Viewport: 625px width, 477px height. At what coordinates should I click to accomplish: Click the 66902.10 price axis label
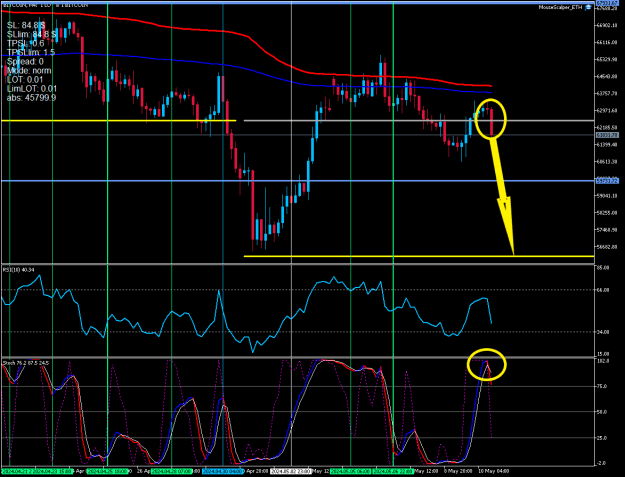pyautogui.click(x=606, y=25)
